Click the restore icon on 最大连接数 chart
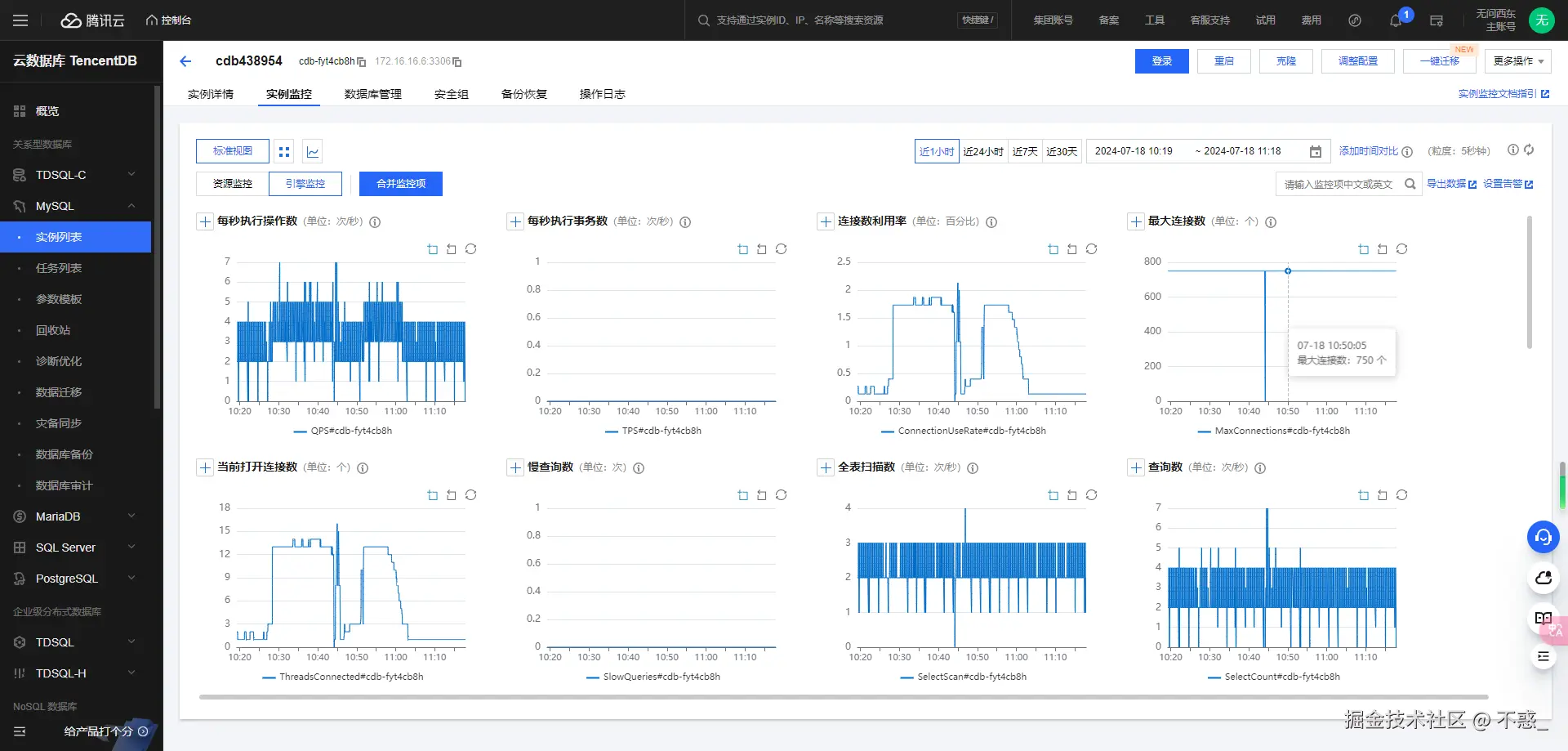Viewport: 1568px width, 751px height. [1402, 249]
